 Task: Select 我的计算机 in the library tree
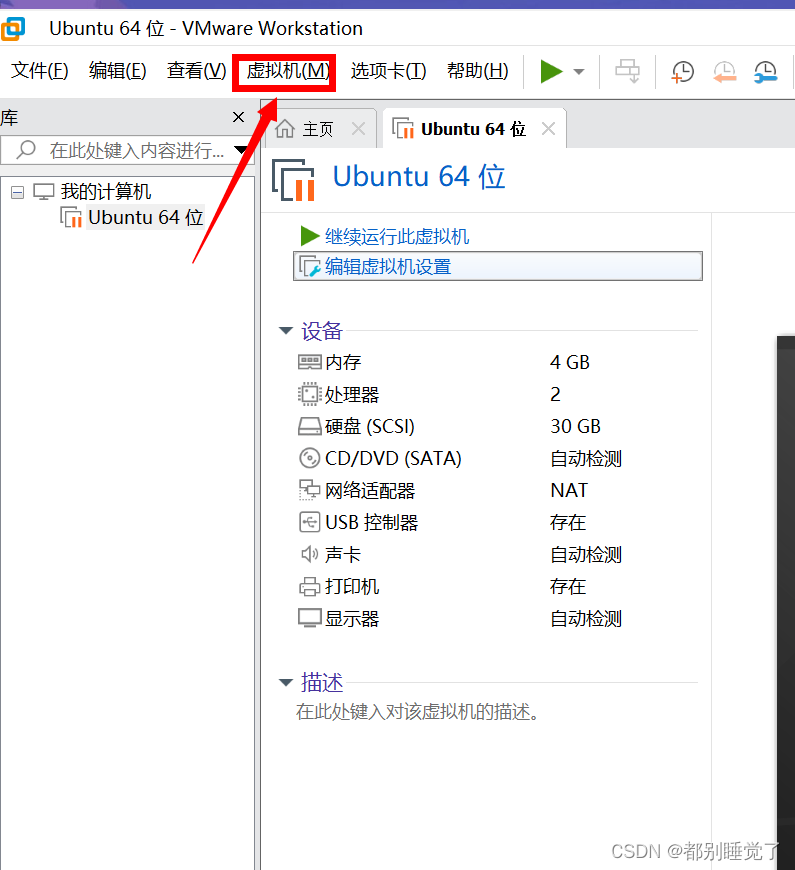(x=105, y=192)
